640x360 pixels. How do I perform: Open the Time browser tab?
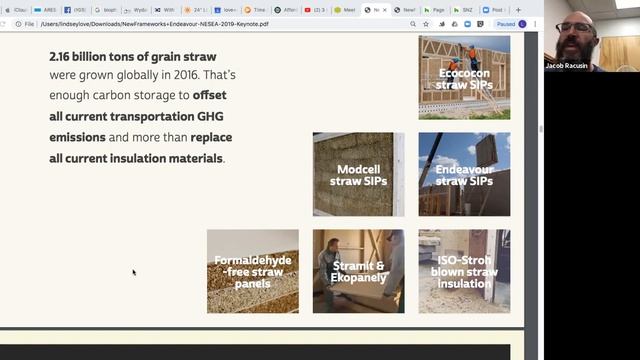click(x=255, y=10)
